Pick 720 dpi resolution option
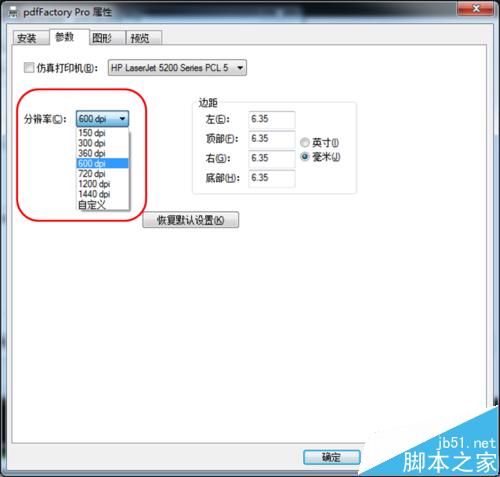Viewport: 500px width, 477px height. (102, 174)
